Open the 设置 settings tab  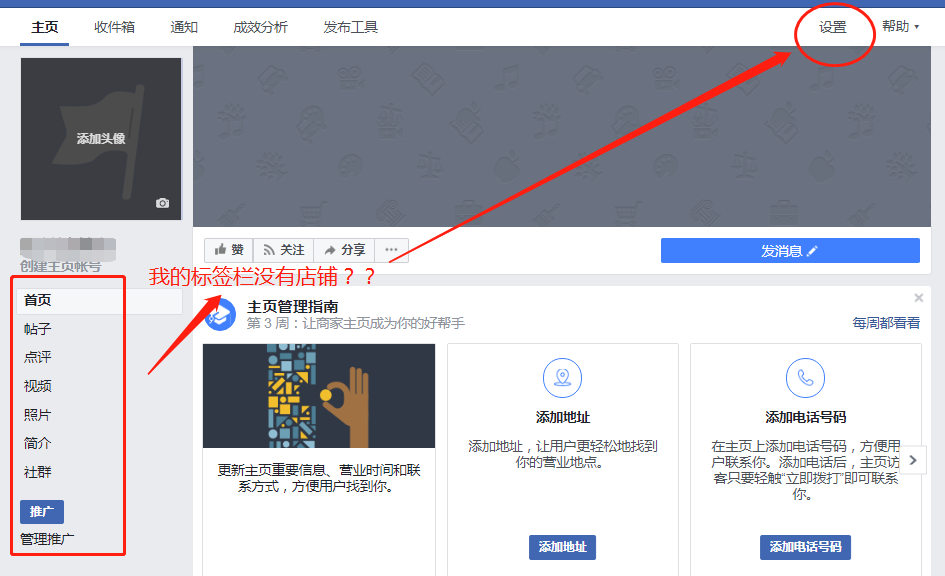tap(833, 27)
